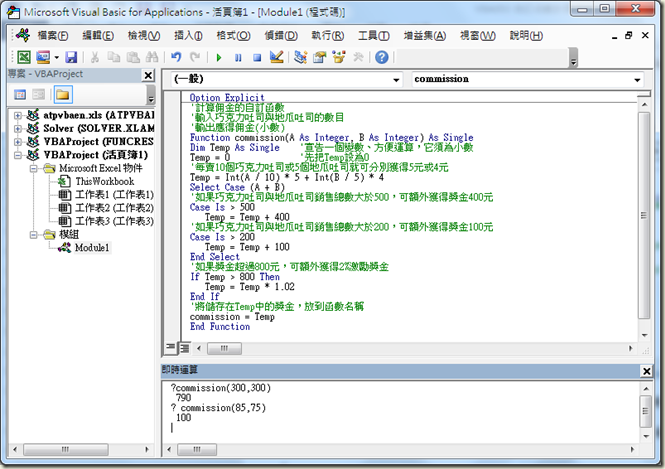This screenshot has height=469, width=665.
Task: Click the Redo toolbar icon
Action: click(x=195, y=57)
